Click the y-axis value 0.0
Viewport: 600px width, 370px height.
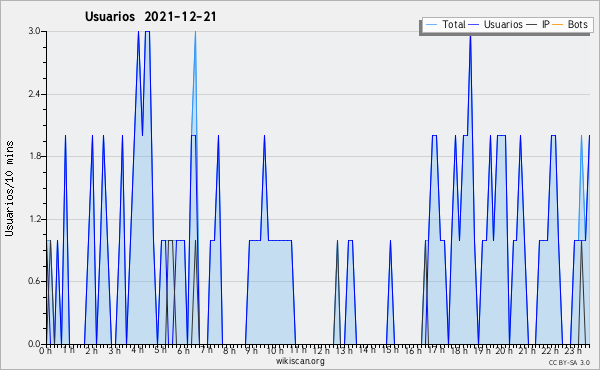click(x=34, y=344)
